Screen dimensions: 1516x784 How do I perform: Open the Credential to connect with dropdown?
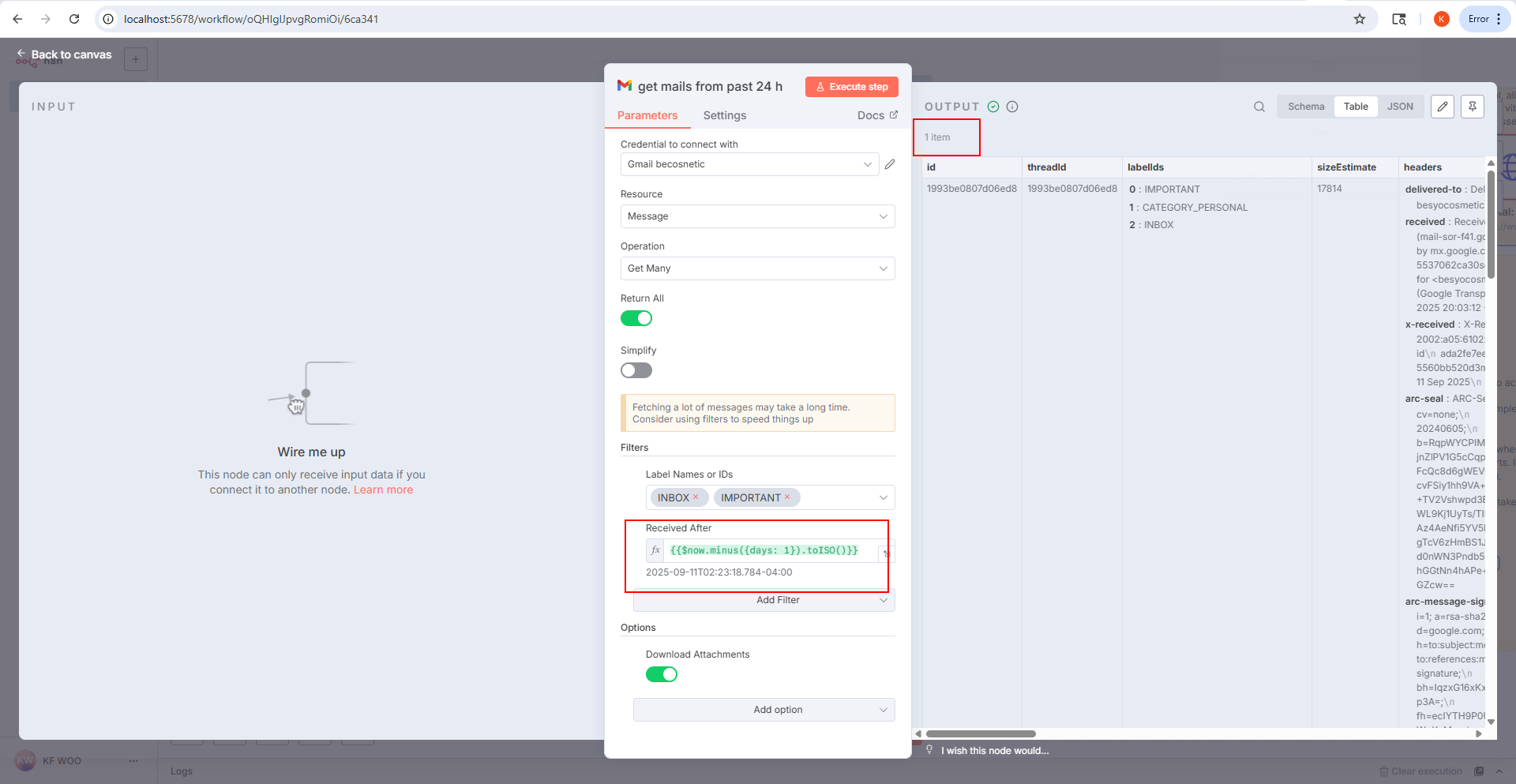click(x=749, y=164)
